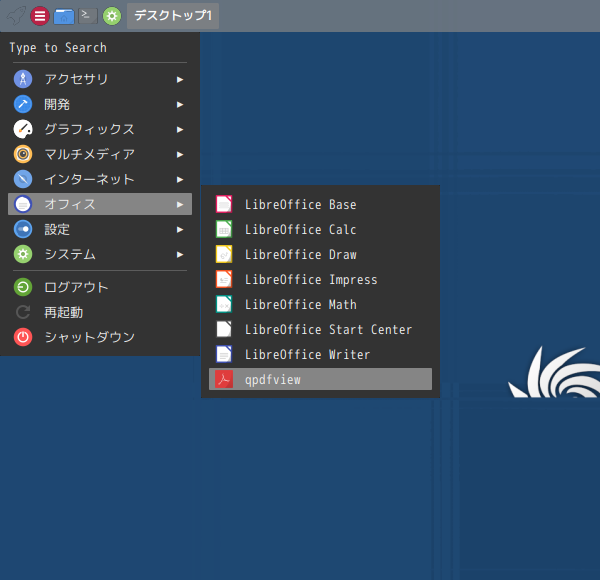Launch LibreOffice Calc
The image size is (600, 580).
coord(320,229)
